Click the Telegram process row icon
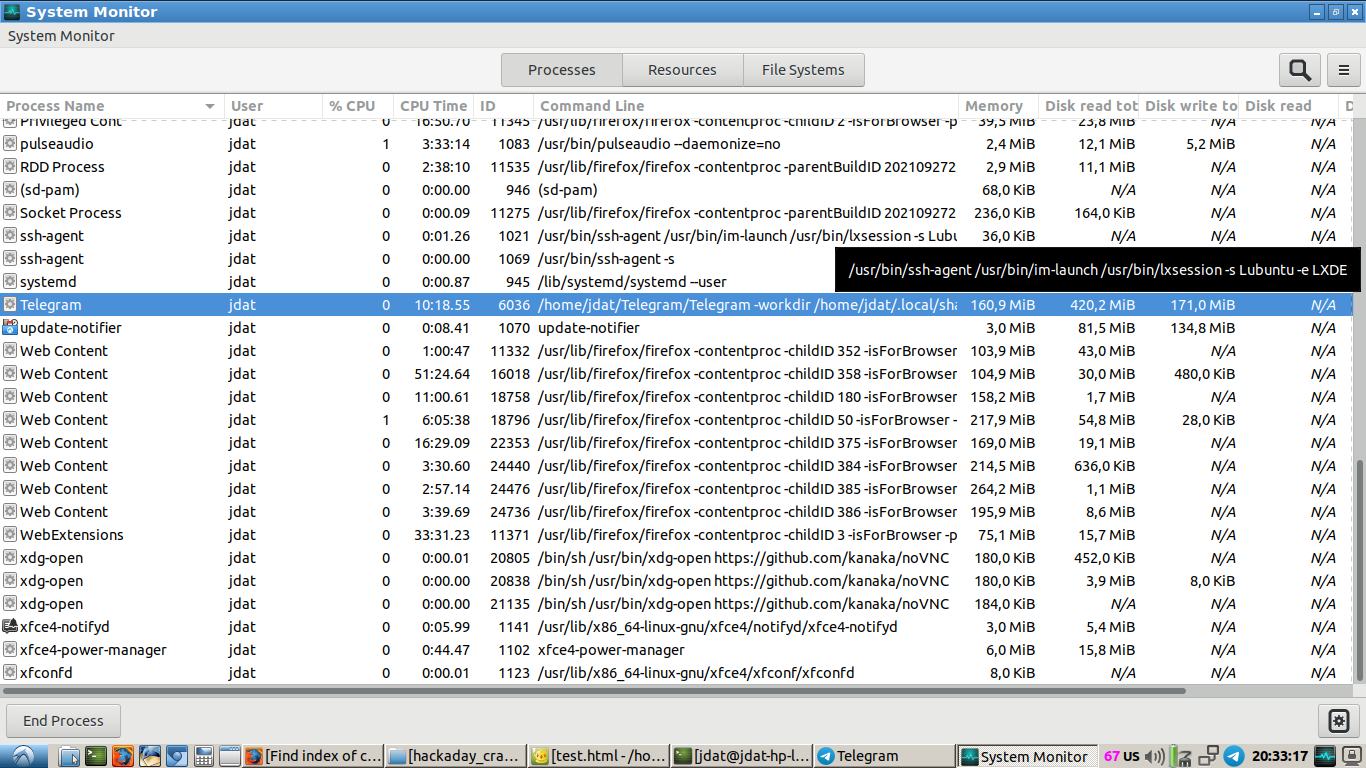1366x768 pixels. pyautogui.click(x=10, y=304)
